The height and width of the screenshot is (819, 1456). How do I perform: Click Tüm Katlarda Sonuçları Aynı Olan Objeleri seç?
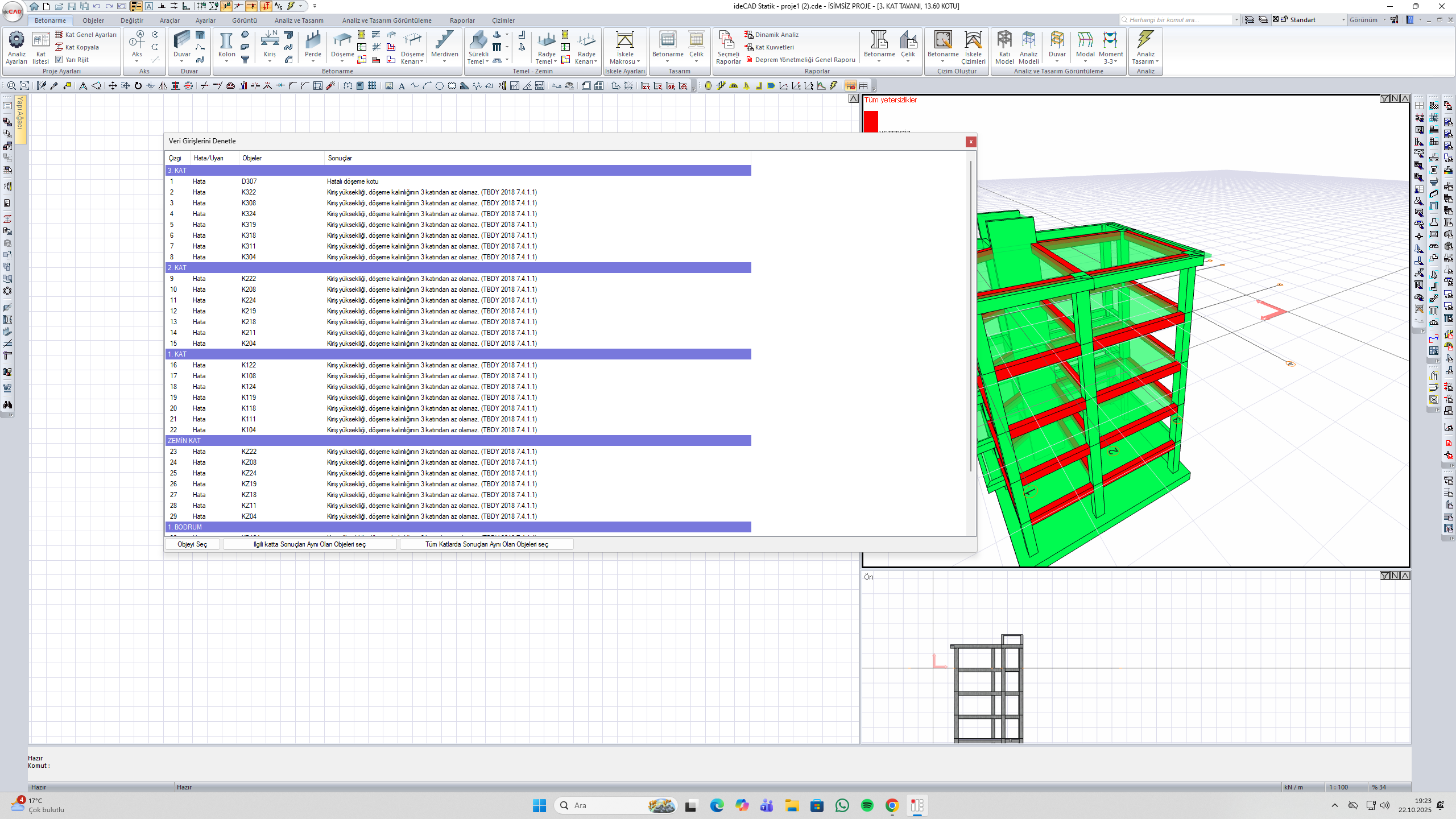[486, 544]
